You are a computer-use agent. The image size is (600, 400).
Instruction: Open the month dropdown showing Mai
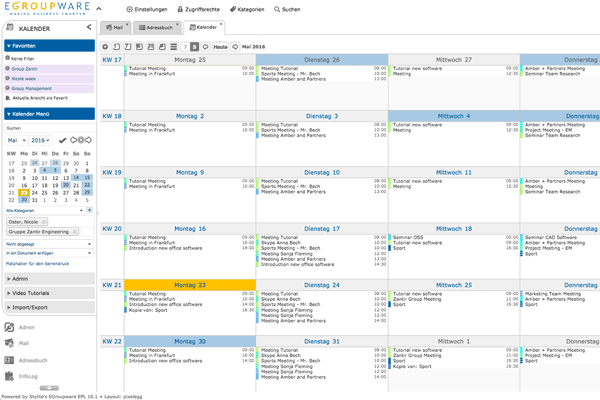[x=17, y=140]
